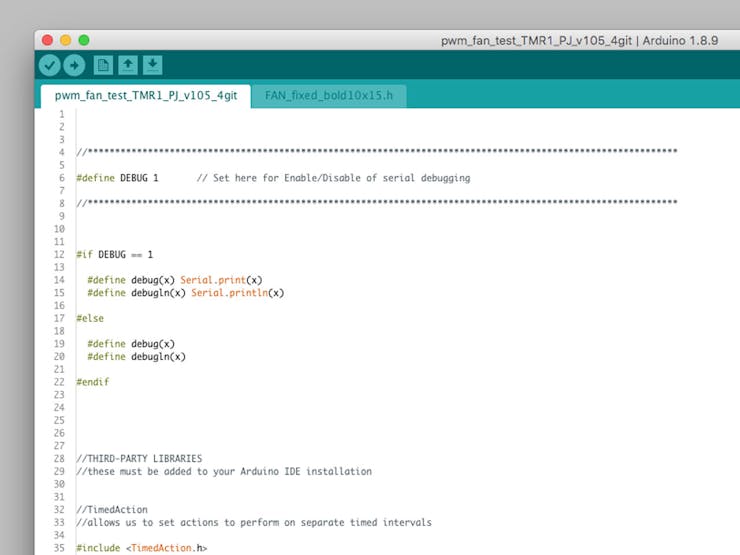Click the asterisk comment divider on line 4

(x=377, y=151)
